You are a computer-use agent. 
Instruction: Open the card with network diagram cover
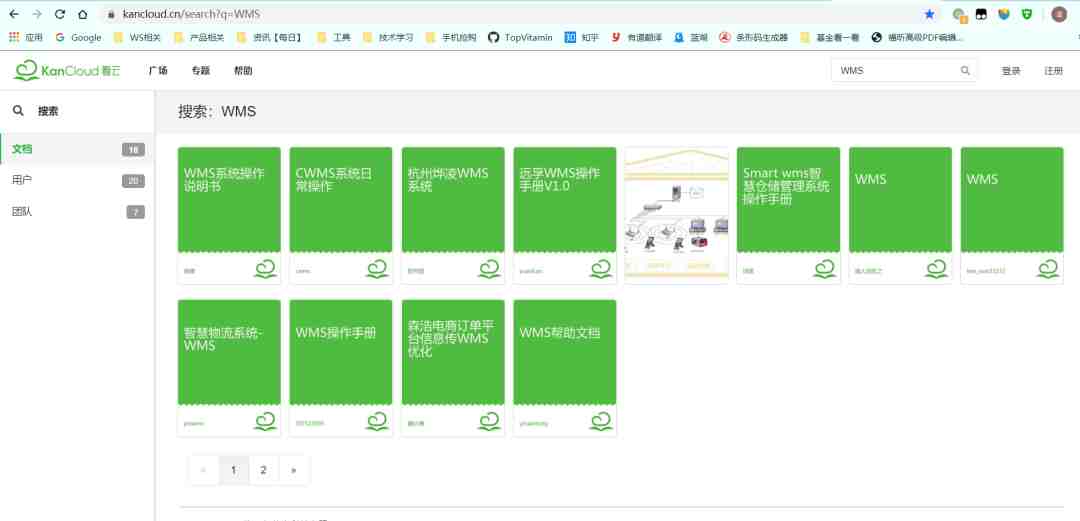pos(676,215)
